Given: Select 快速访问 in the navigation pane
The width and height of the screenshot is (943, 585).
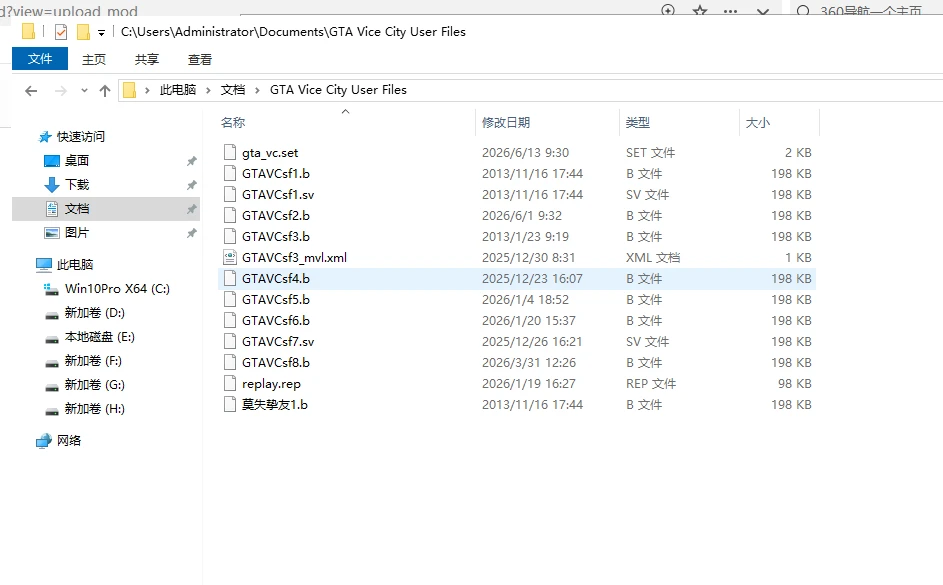Looking at the screenshot, I should pyautogui.click(x=81, y=137).
